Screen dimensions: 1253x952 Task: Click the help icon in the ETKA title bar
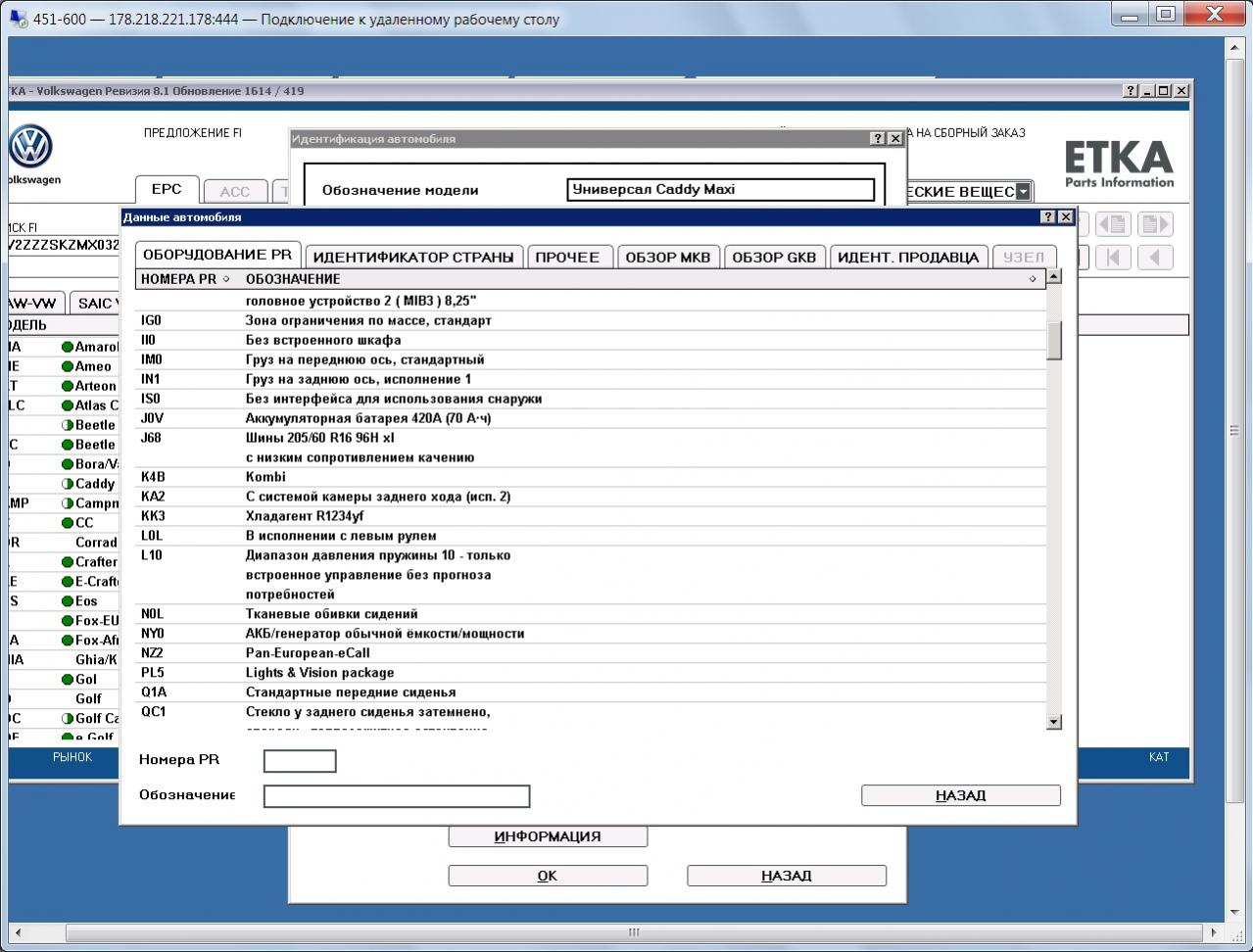tap(1131, 91)
